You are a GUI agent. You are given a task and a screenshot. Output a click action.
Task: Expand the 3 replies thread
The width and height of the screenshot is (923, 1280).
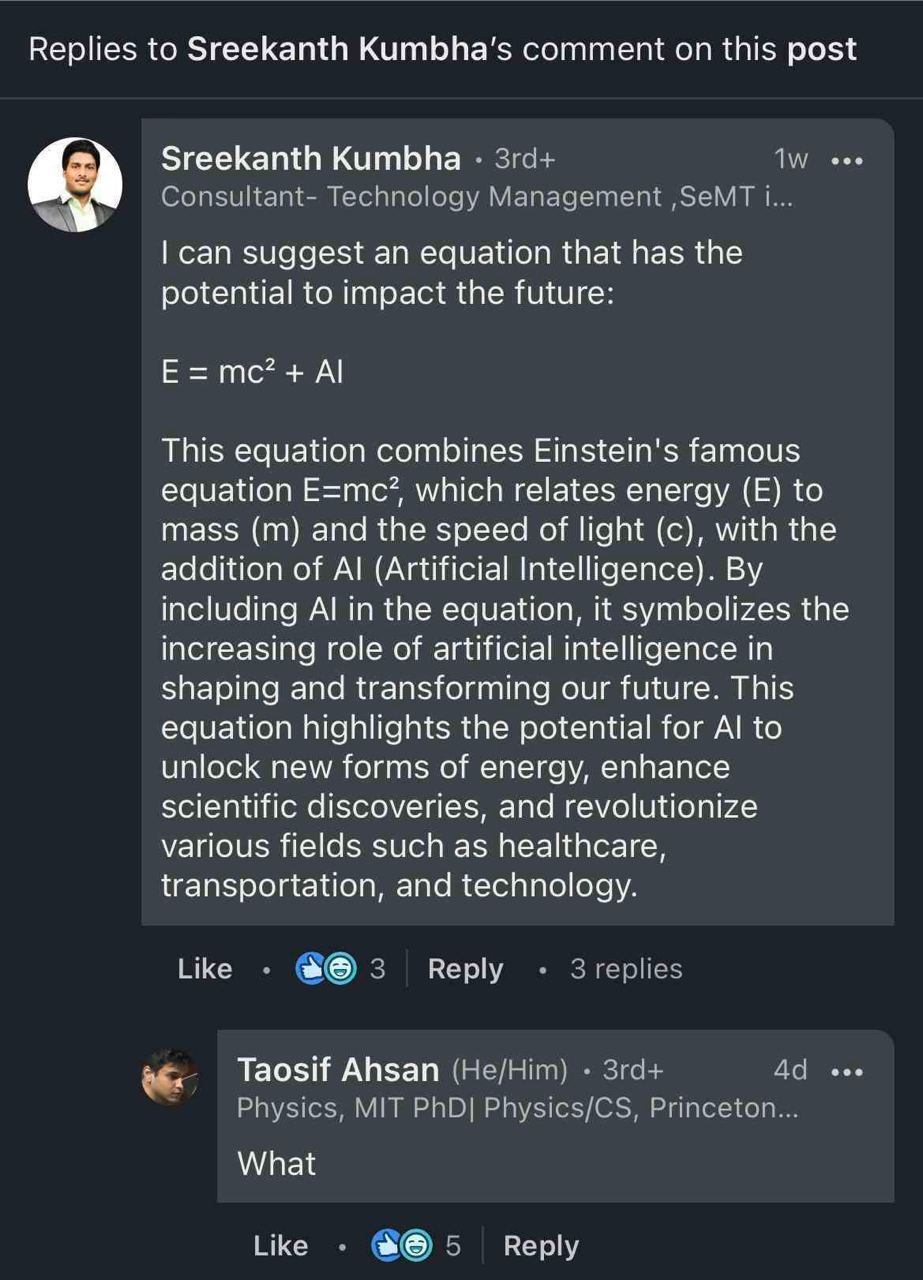coord(626,969)
